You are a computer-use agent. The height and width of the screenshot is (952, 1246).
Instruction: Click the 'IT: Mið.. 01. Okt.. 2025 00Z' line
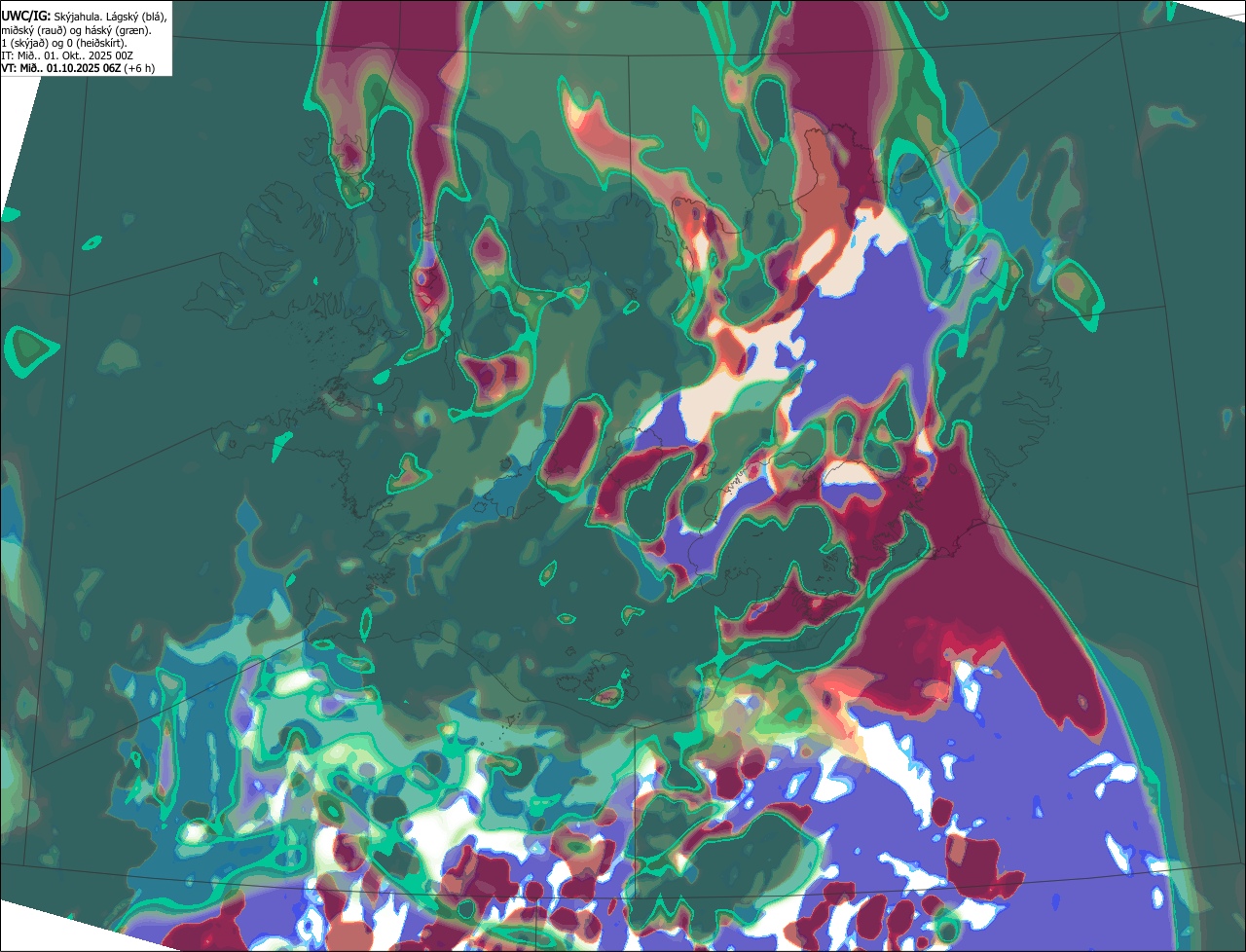coord(67,55)
